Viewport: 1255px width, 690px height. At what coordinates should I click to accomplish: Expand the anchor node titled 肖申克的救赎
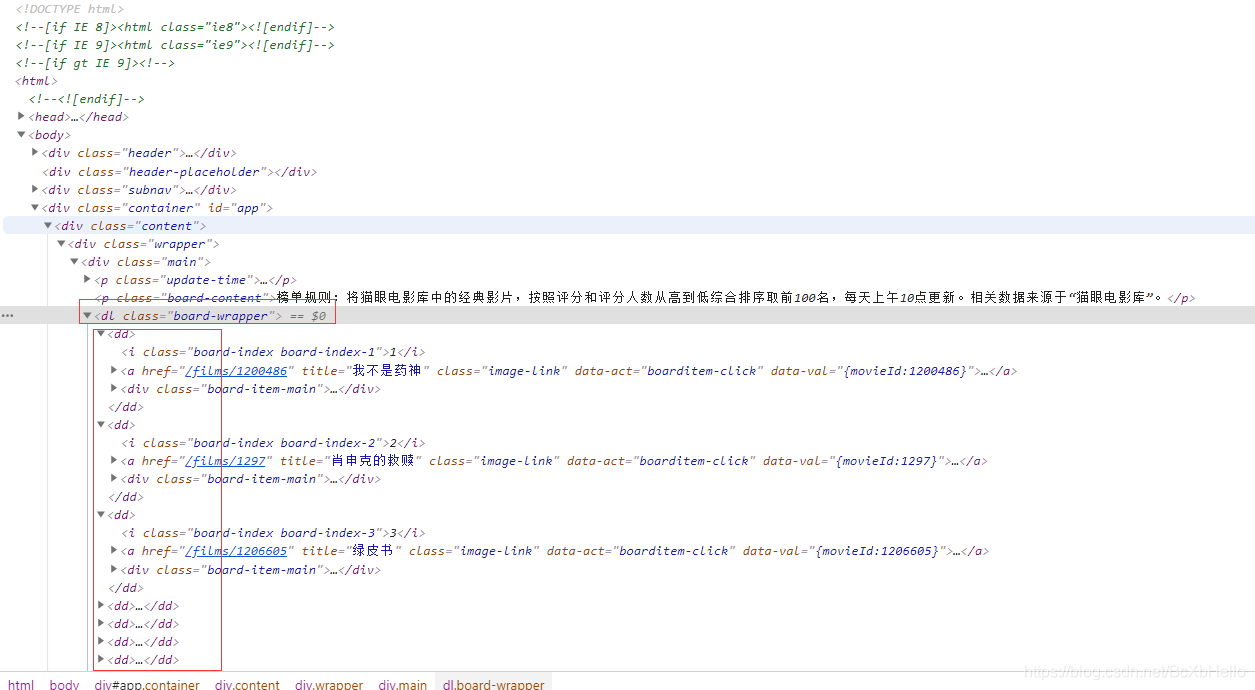[x=114, y=461]
